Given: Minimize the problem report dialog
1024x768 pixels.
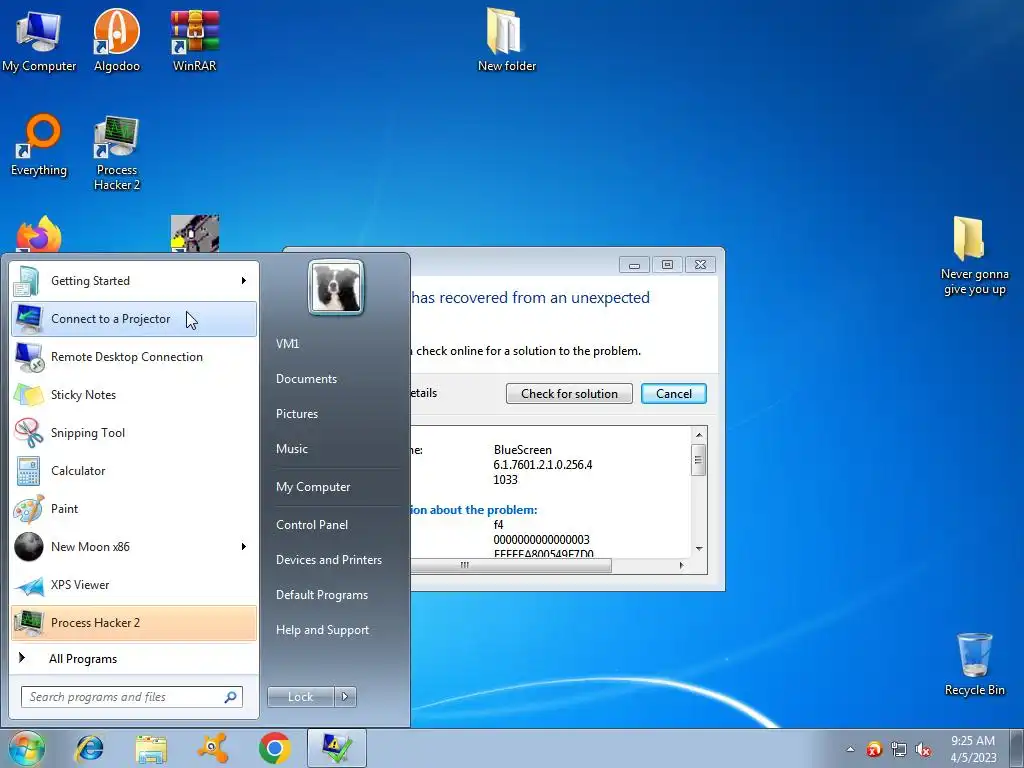Looking at the screenshot, I should pyautogui.click(x=634, y=264).
